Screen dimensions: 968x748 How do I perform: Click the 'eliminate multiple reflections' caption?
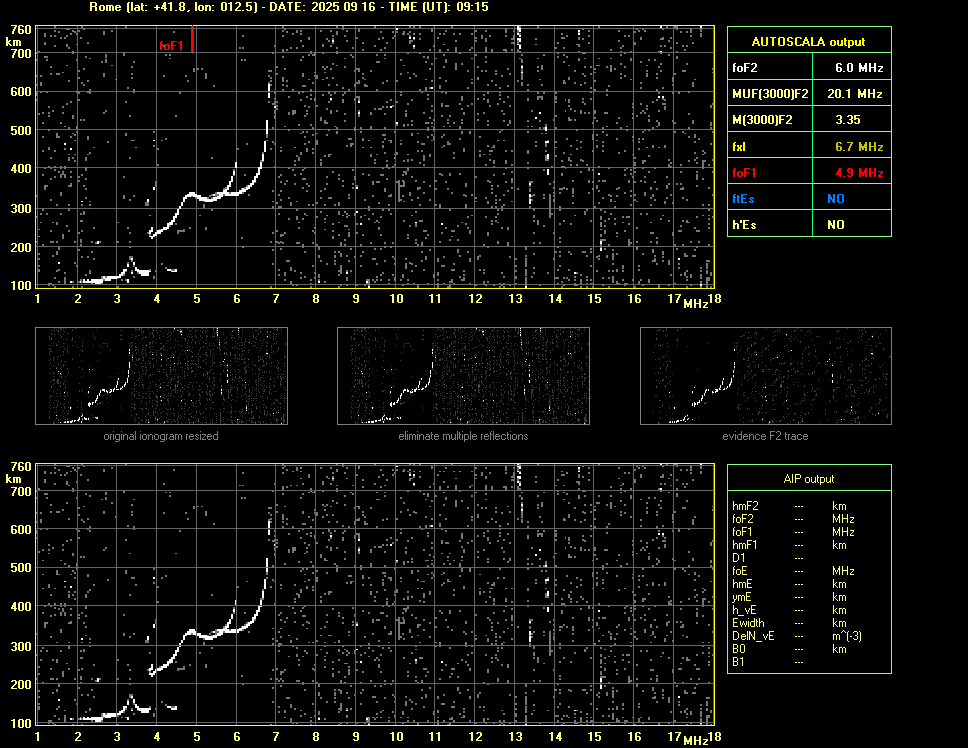click(463, 436)
